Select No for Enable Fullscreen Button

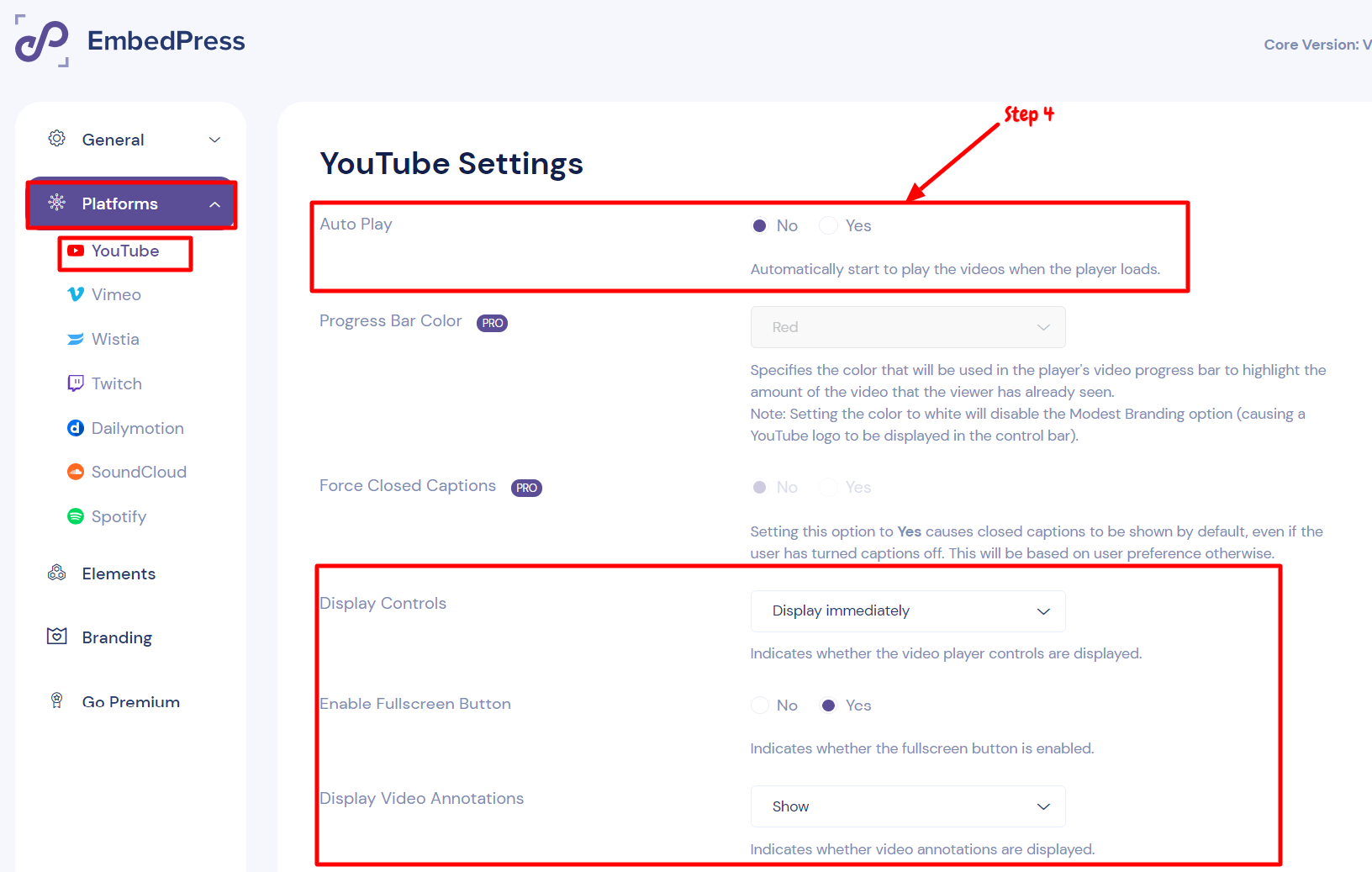click(x=760, y=706)
